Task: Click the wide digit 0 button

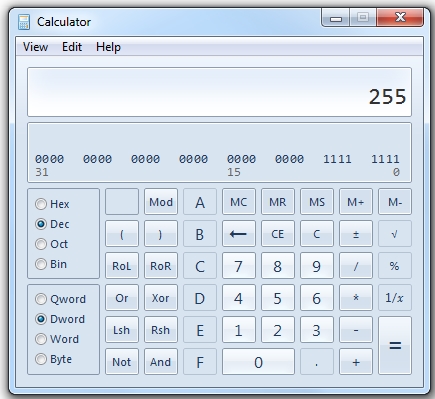Action: (x=258, y=362)
